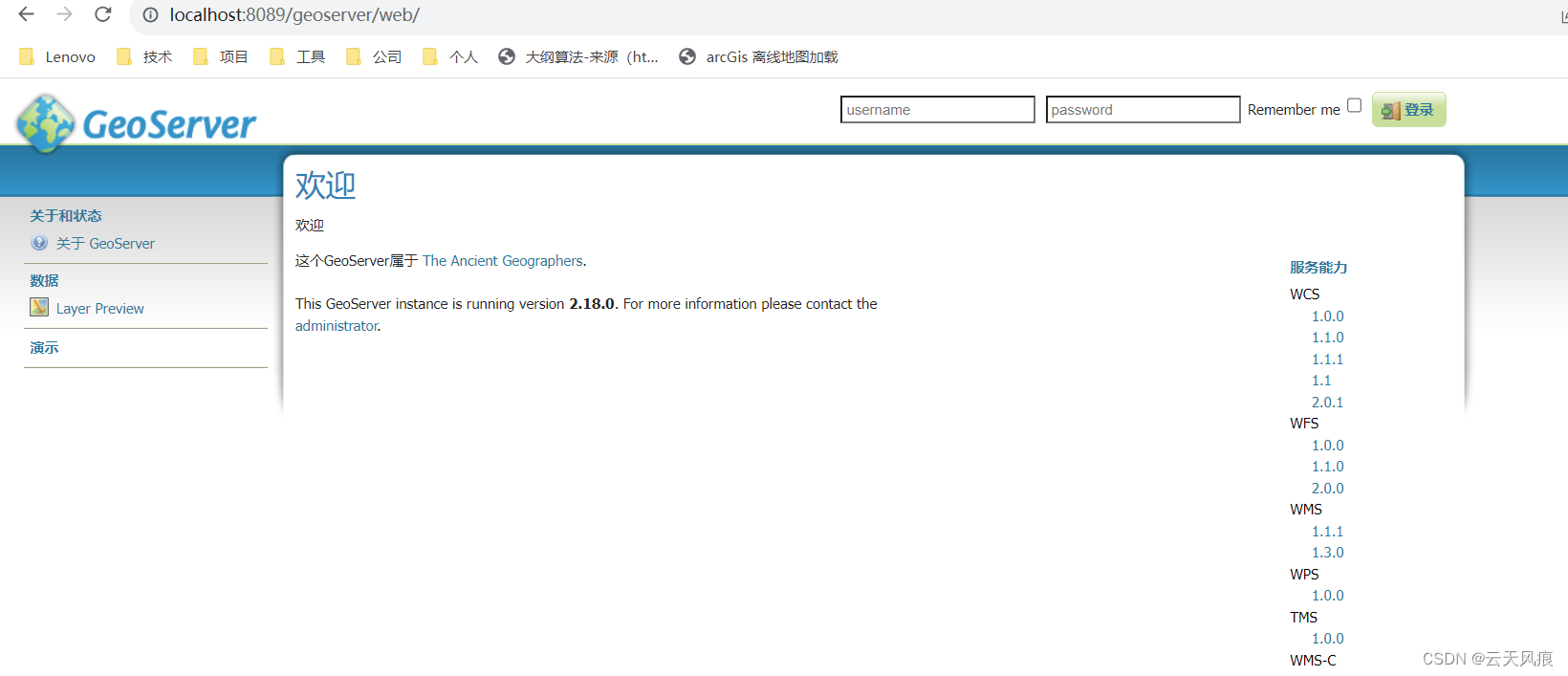Image resolution: width=1568 pixels, height=676 pixels.
Task: Open WCS 1.1 capabilities link
Action: click(x=1321, y=381)
